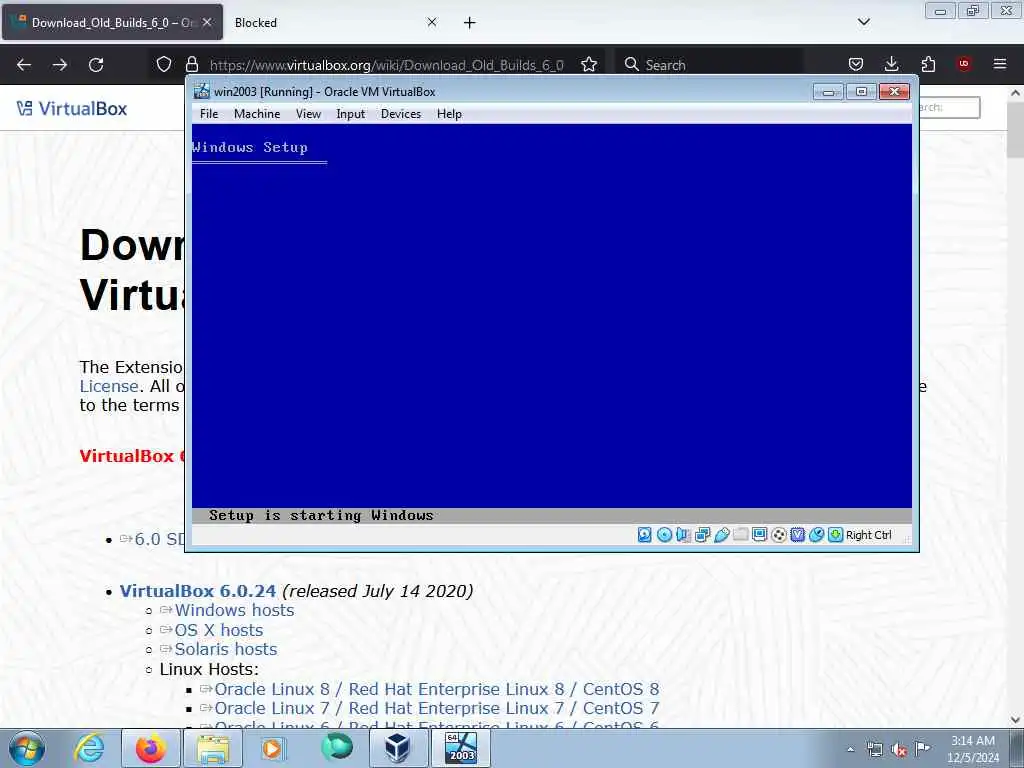This screenshot has width=1024, height=768.
Task: Click volume muted icon in system tray
Action: (899, 749)
